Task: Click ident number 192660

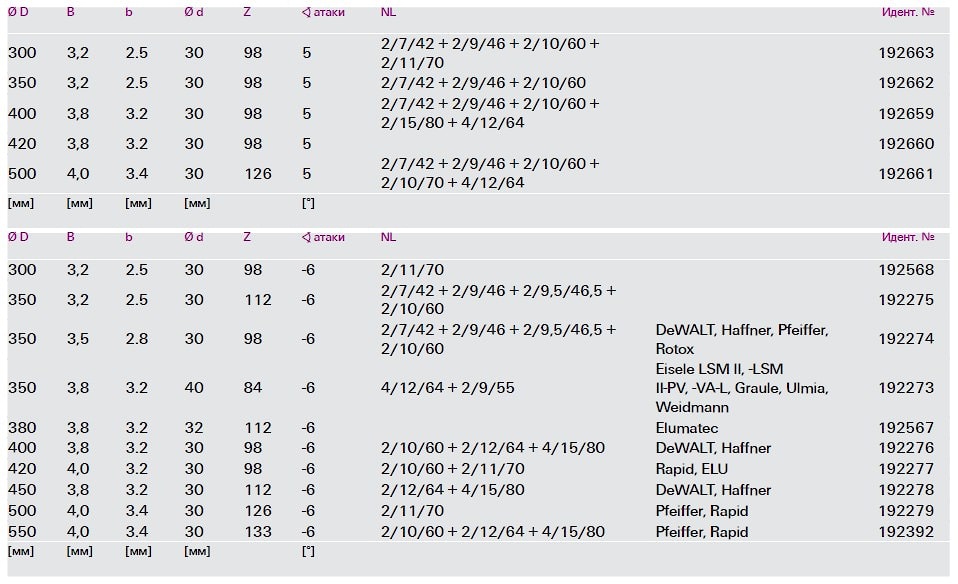Action: click(x=906, y=144)
